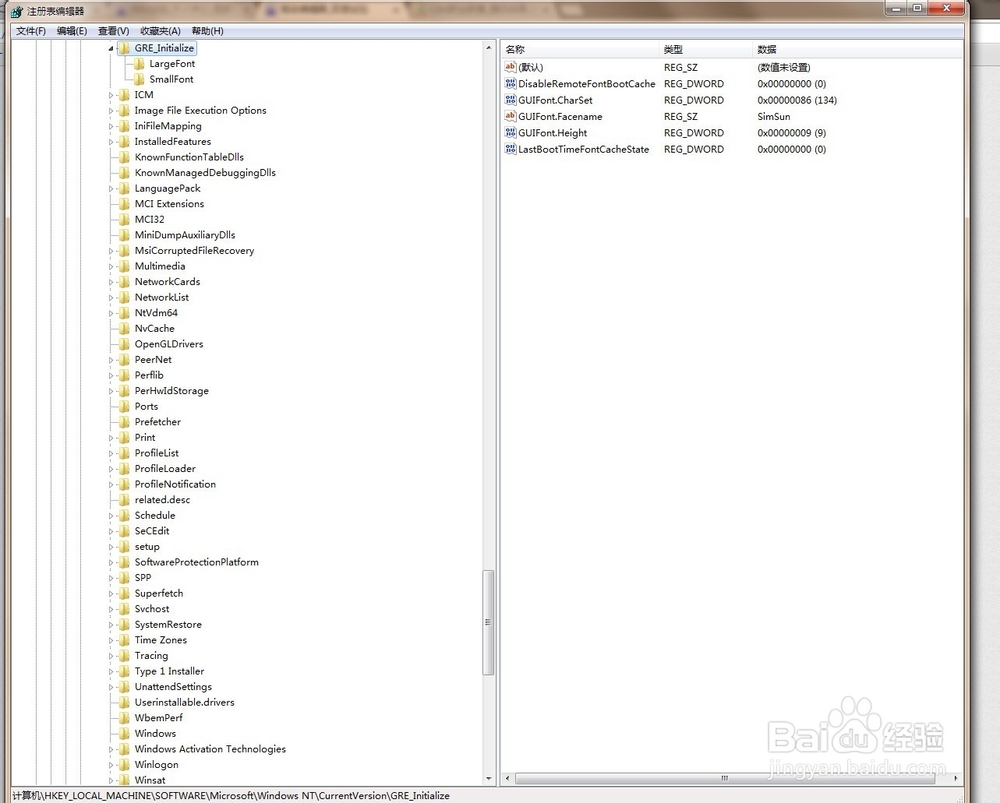Select the SystemRestore tree item
1000x803 pixels.
click(x=168, y=624)
